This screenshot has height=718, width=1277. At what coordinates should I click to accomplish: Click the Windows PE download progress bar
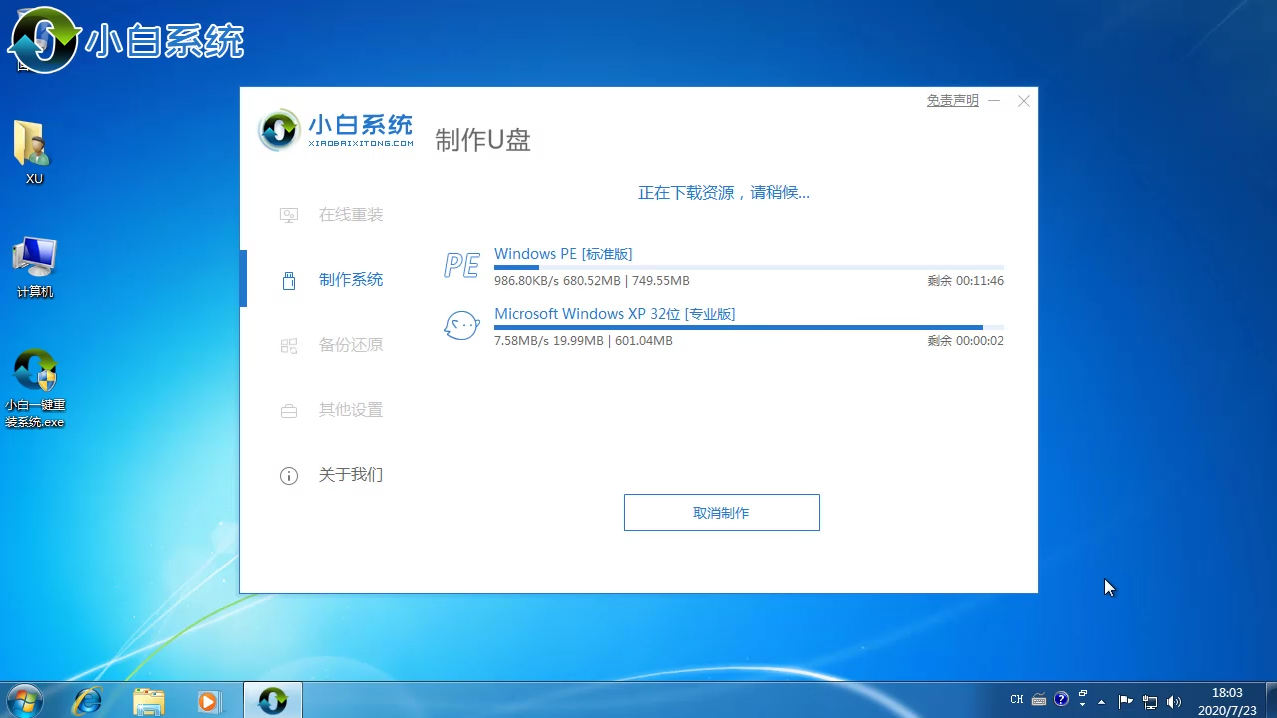(x=748, y=268)
